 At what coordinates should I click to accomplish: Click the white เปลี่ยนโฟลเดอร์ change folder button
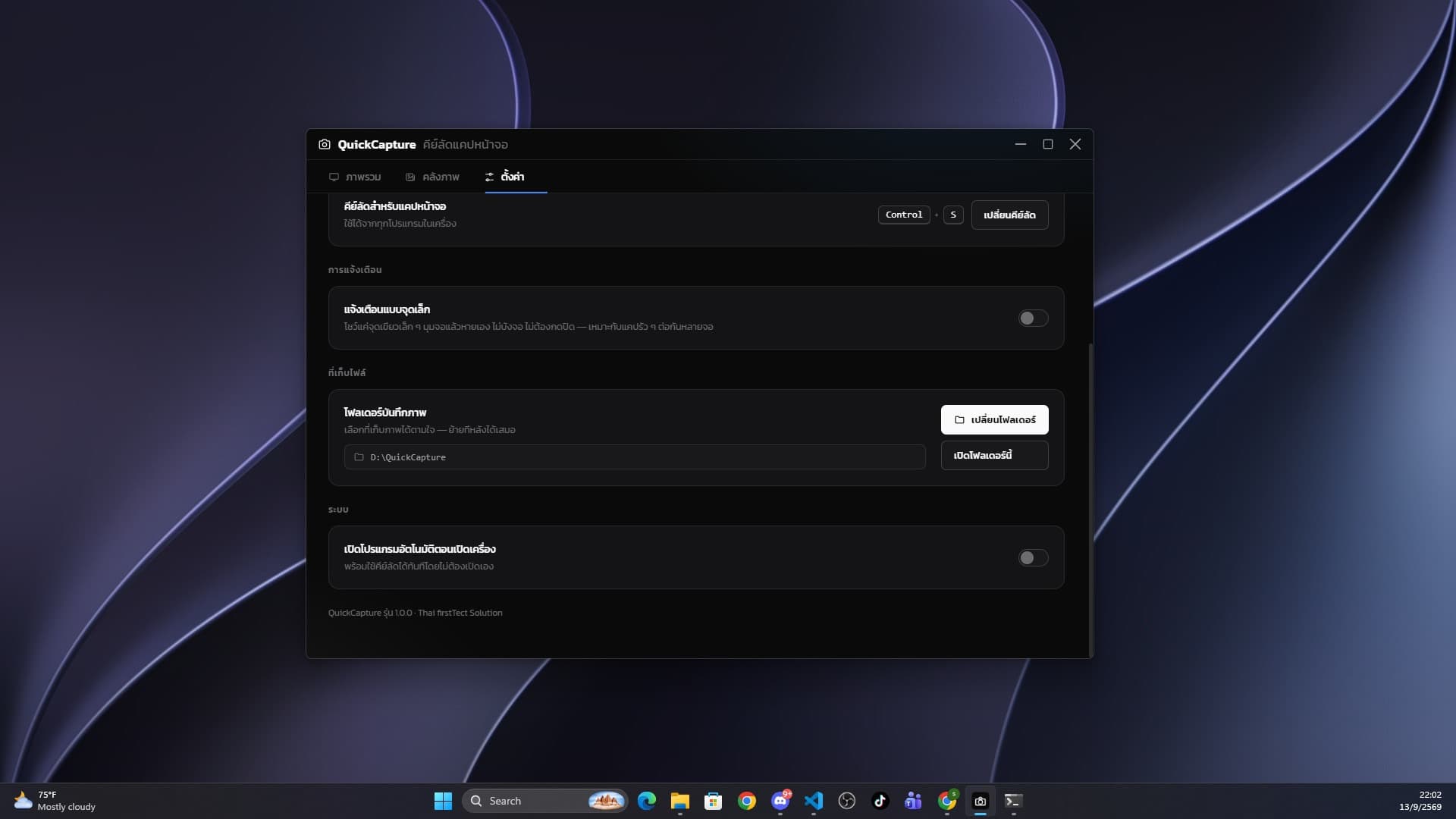coord(994,419)
